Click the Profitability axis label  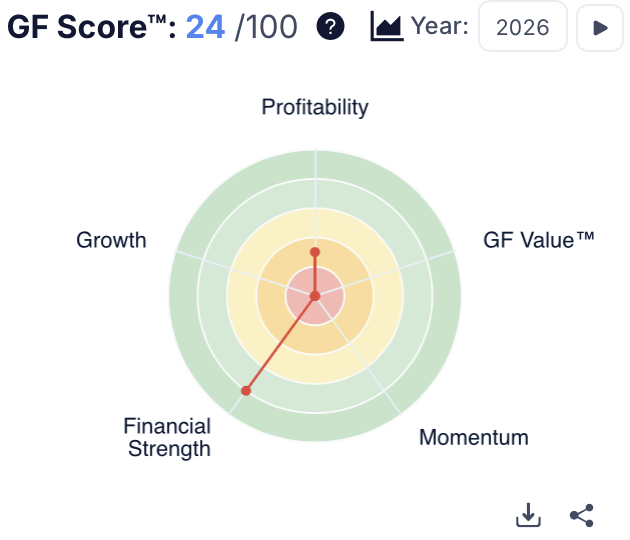click(315, 107)
